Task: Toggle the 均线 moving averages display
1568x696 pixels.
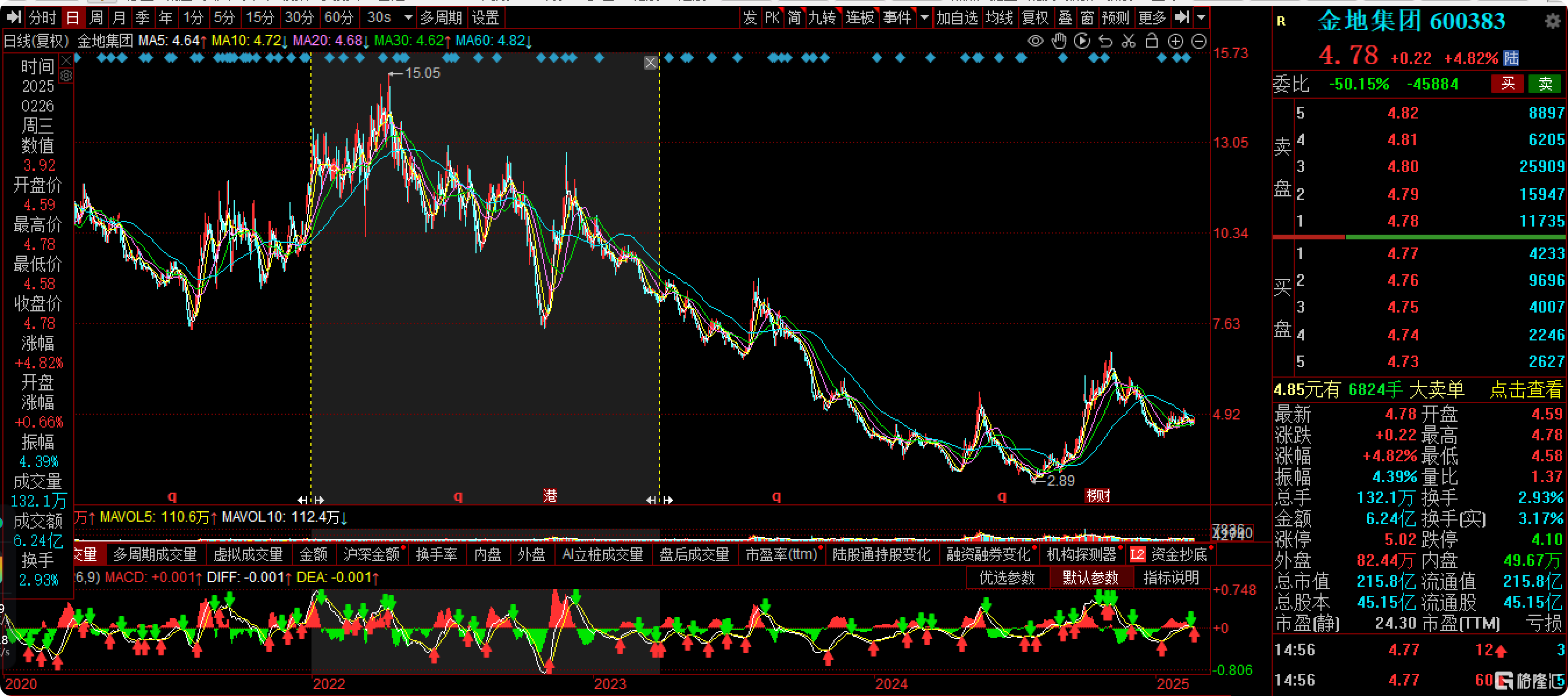Action: point(999,17)
